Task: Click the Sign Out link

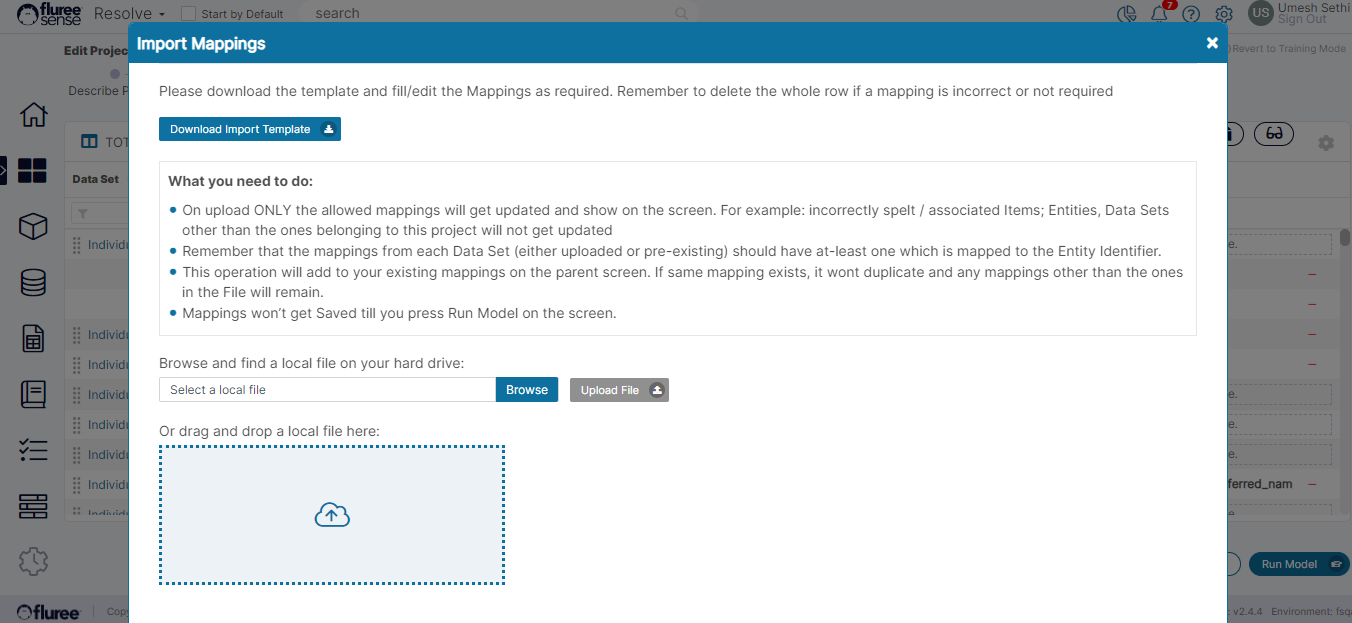Action: tap(1301, 20)
